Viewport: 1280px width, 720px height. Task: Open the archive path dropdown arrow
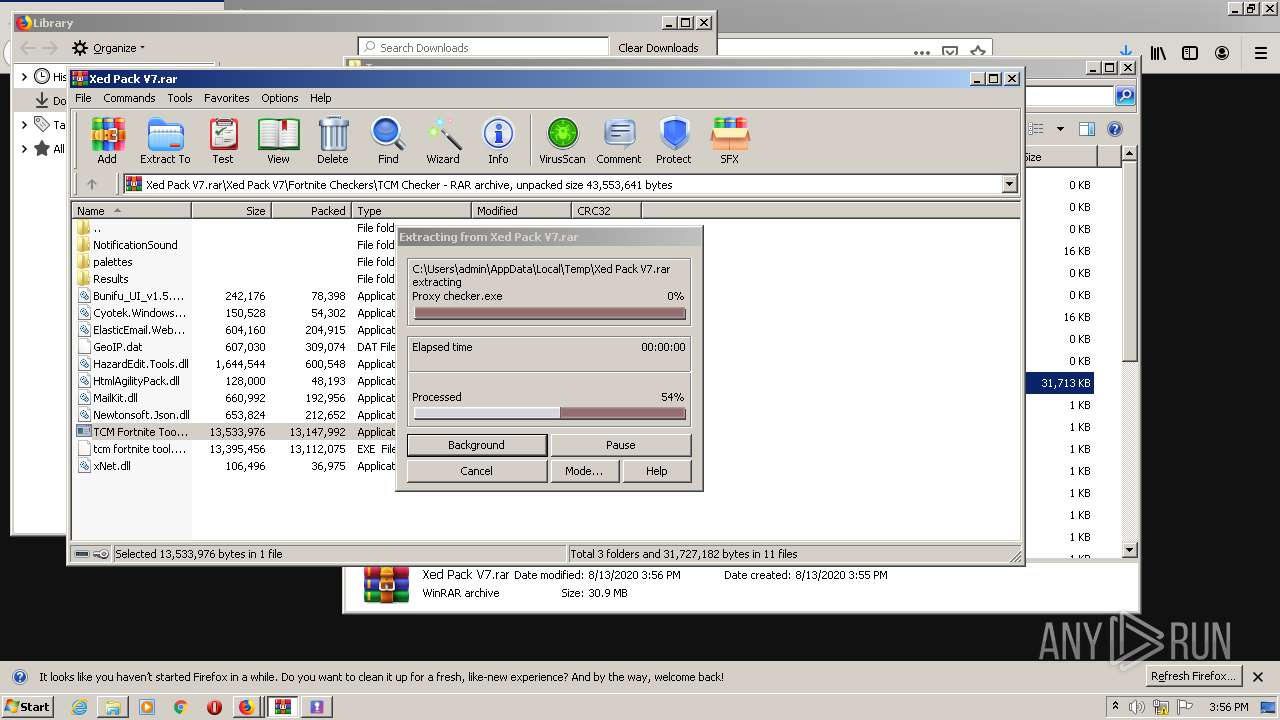click(x=1009, y=184)
